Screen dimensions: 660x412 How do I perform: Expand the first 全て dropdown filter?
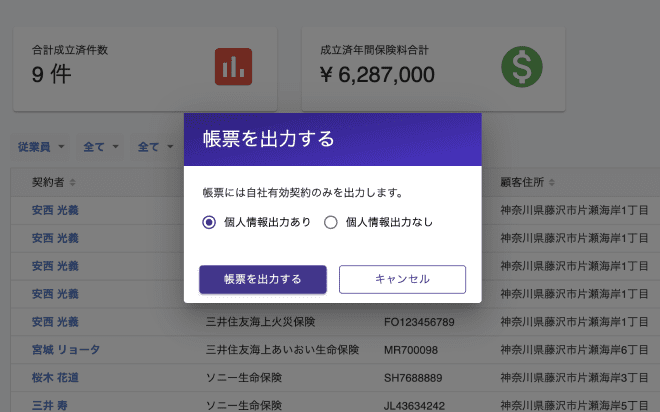click(100, 147)
